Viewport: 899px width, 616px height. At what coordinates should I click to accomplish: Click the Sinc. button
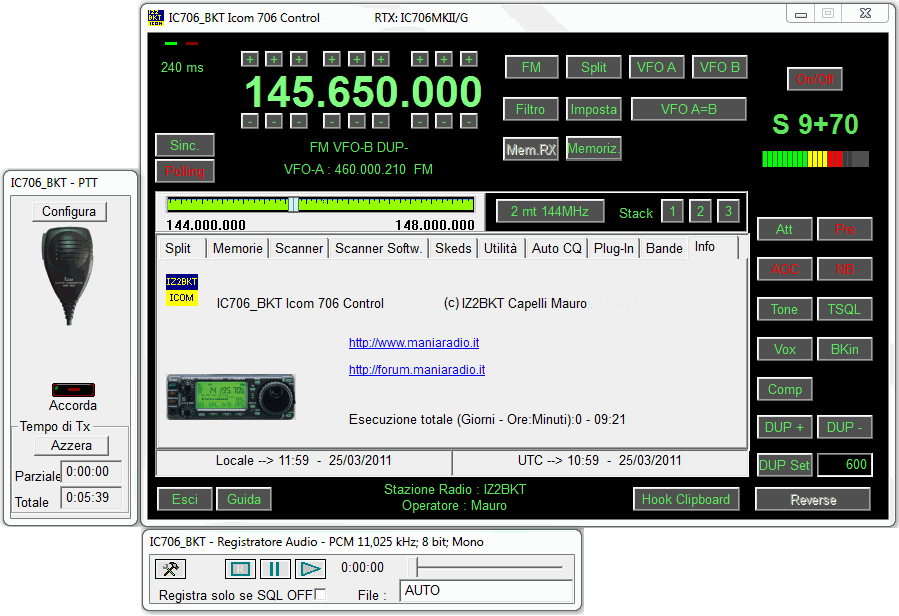tap(185, 145)
